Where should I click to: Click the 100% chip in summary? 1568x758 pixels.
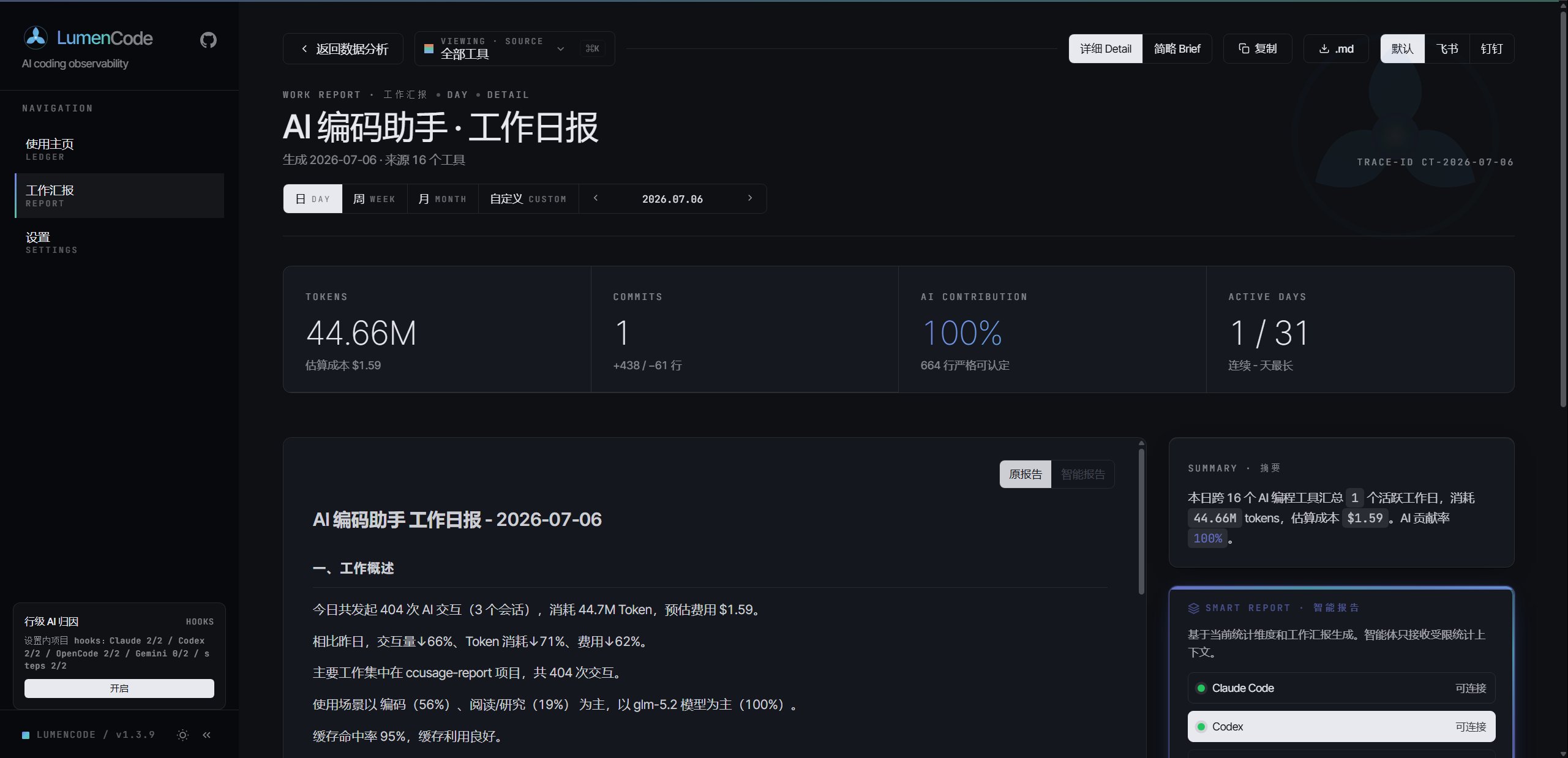[1207, 538]
